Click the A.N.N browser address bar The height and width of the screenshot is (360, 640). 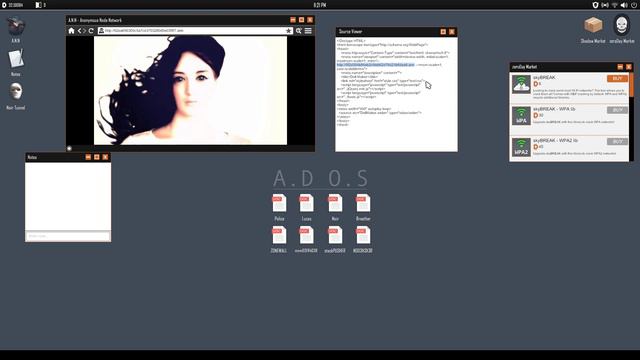[195, 31]
